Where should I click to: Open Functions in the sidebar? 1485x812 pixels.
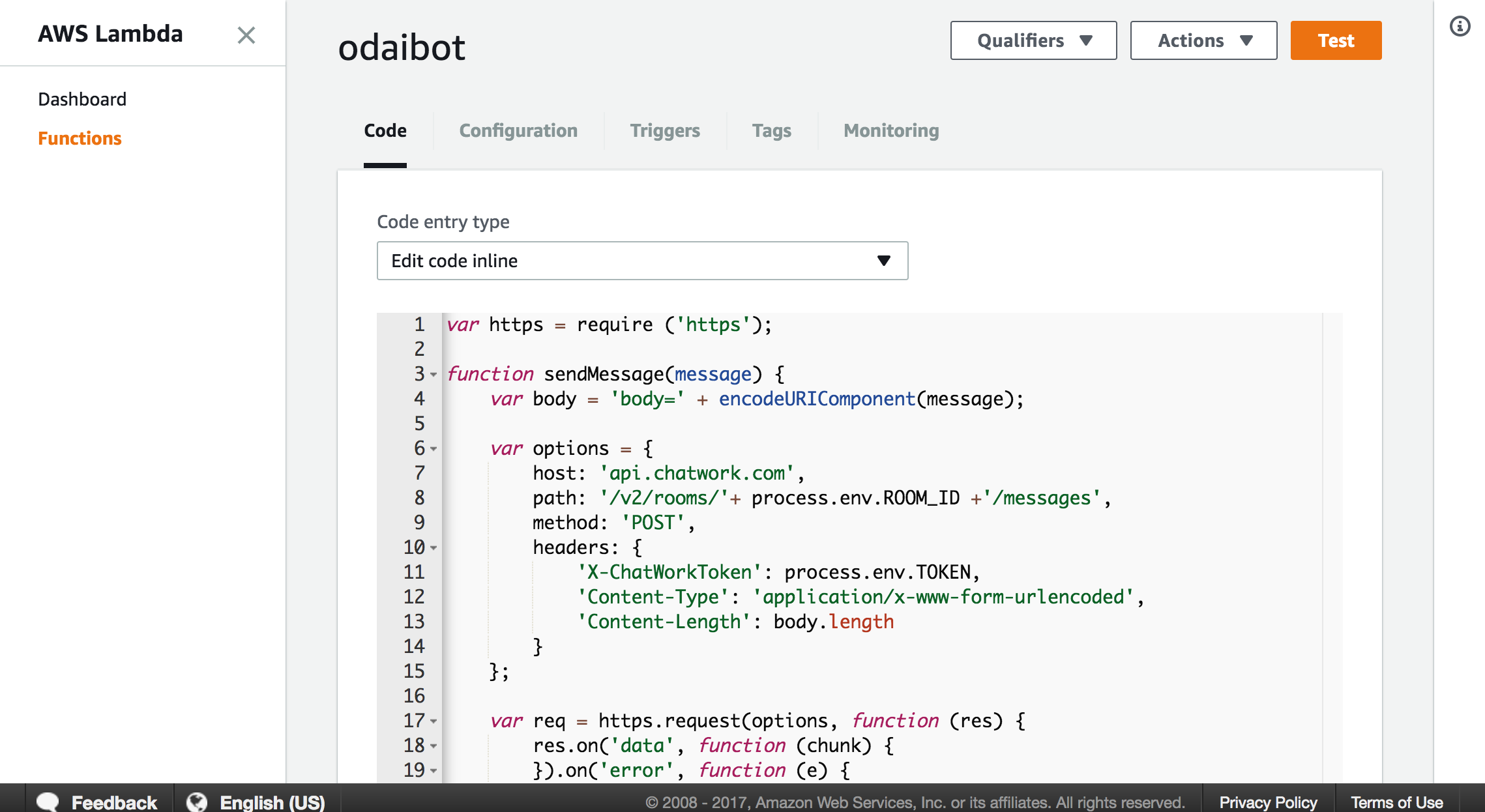[x=80, y=138]
